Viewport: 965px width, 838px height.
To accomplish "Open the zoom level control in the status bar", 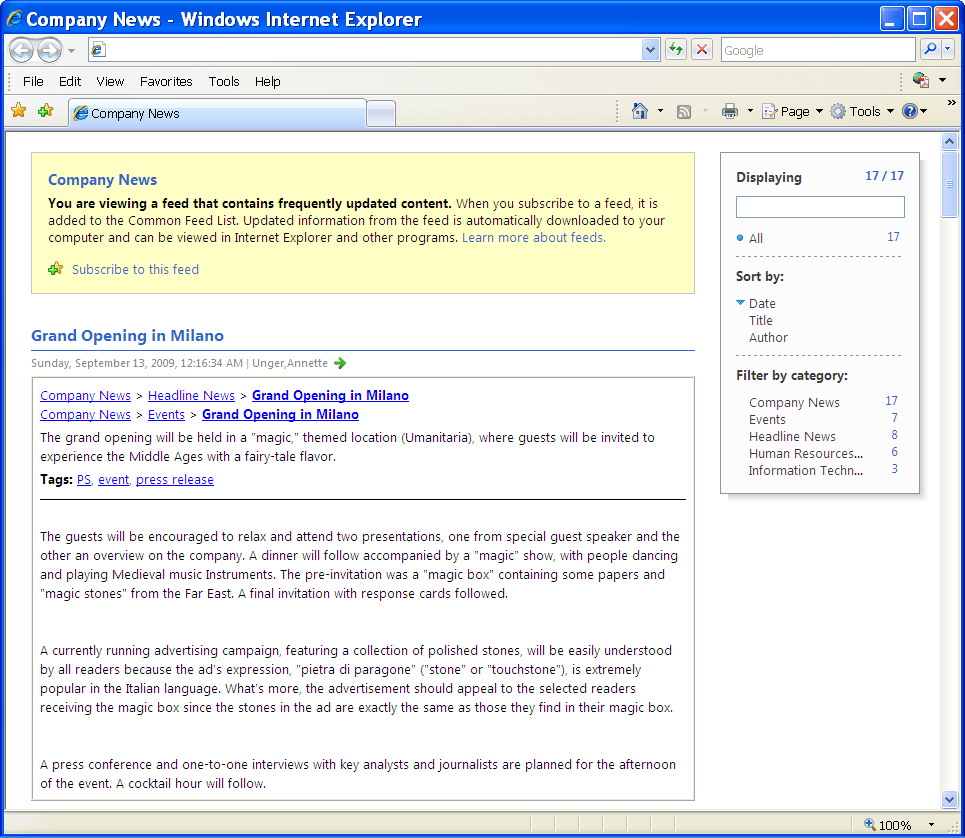I will click(897, 824).
